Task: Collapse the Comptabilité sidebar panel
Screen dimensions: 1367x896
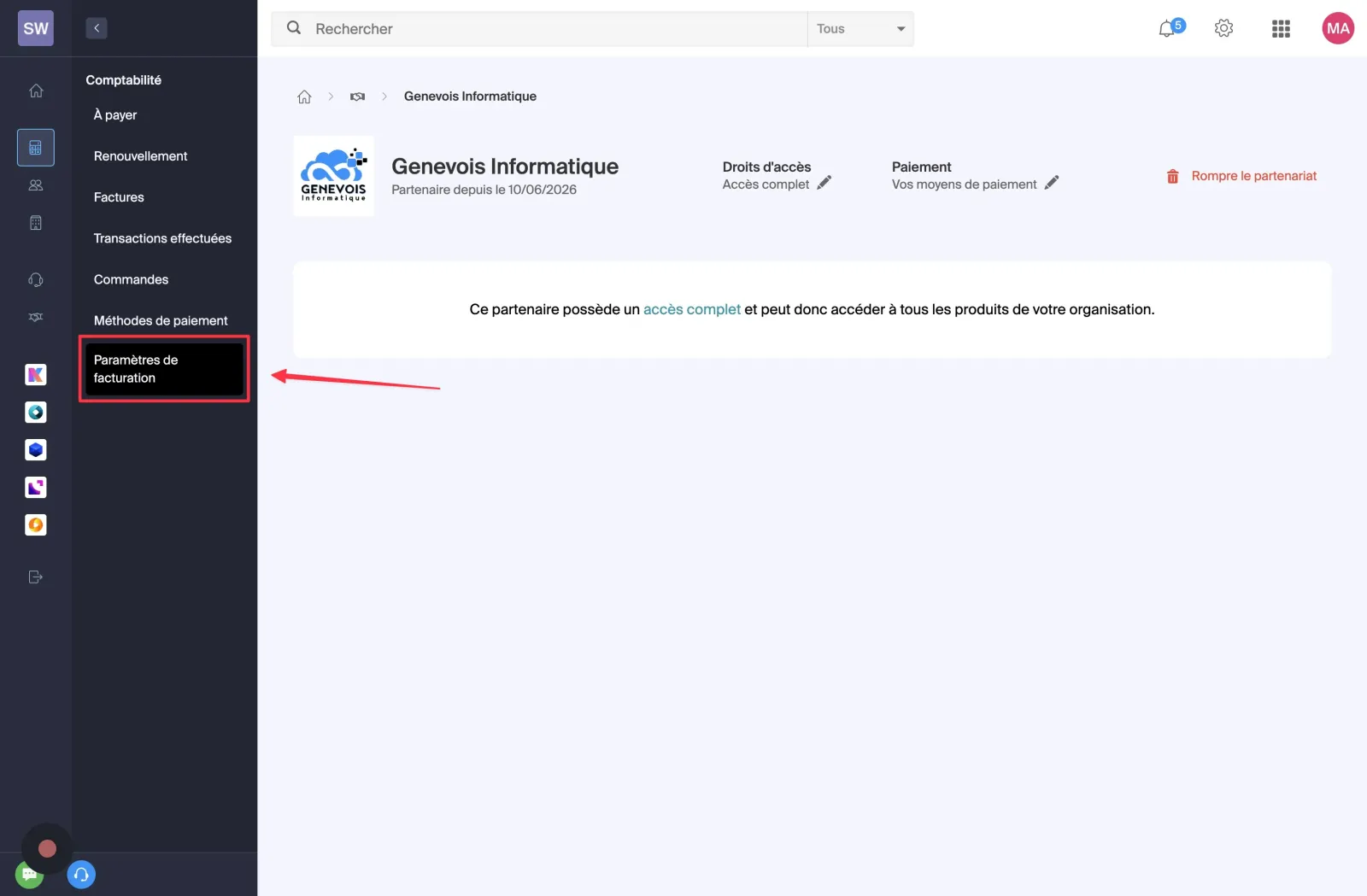Action: click(x=97, y=28)
